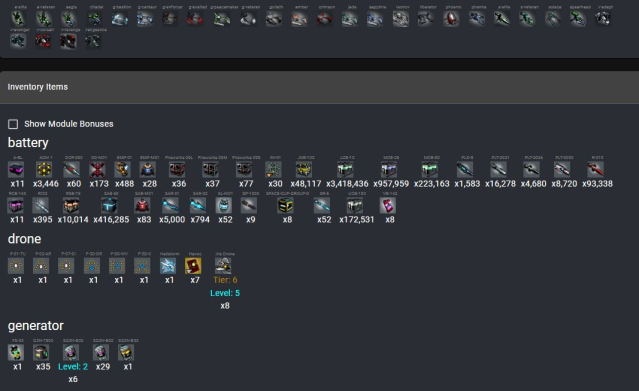Select the leonov ship icon

pyautogui.click(x=401, y=18)
